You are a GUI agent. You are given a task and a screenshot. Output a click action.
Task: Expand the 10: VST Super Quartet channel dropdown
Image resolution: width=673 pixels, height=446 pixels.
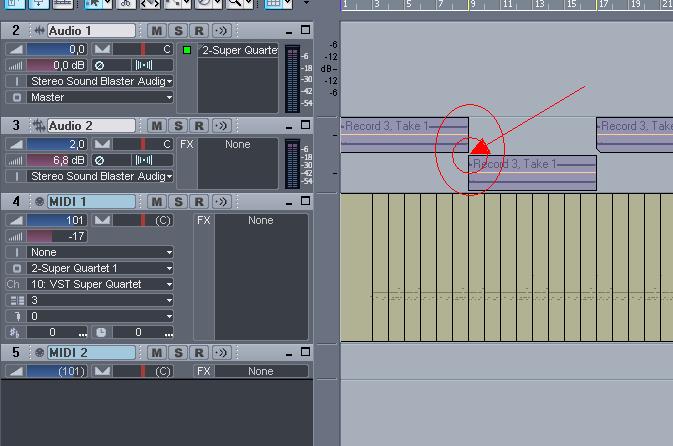point(100,284)
